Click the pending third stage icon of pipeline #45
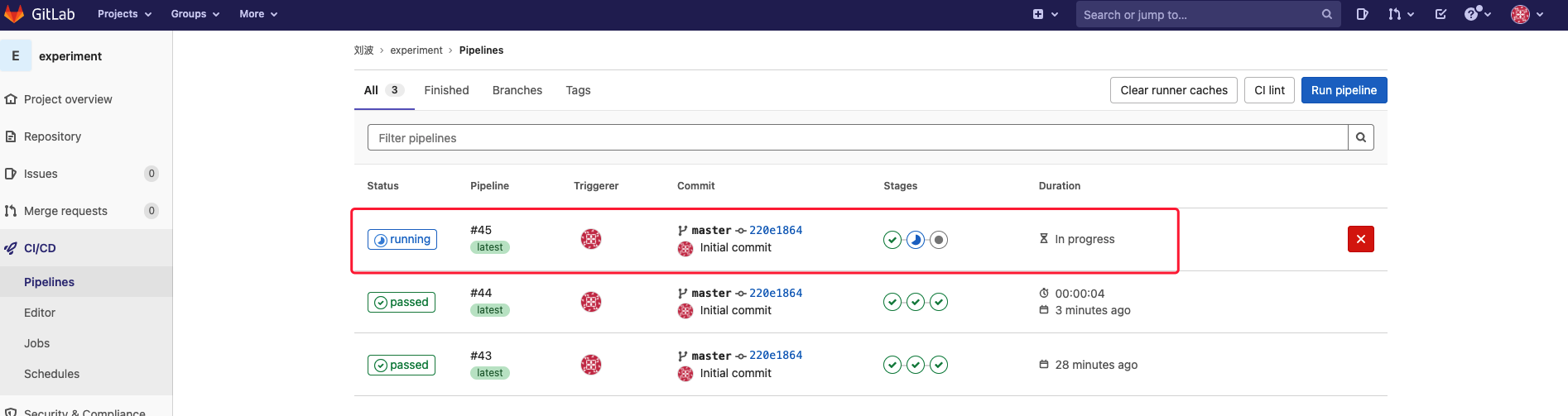Viewport: 1568px width, 416px height. point(938,240)
